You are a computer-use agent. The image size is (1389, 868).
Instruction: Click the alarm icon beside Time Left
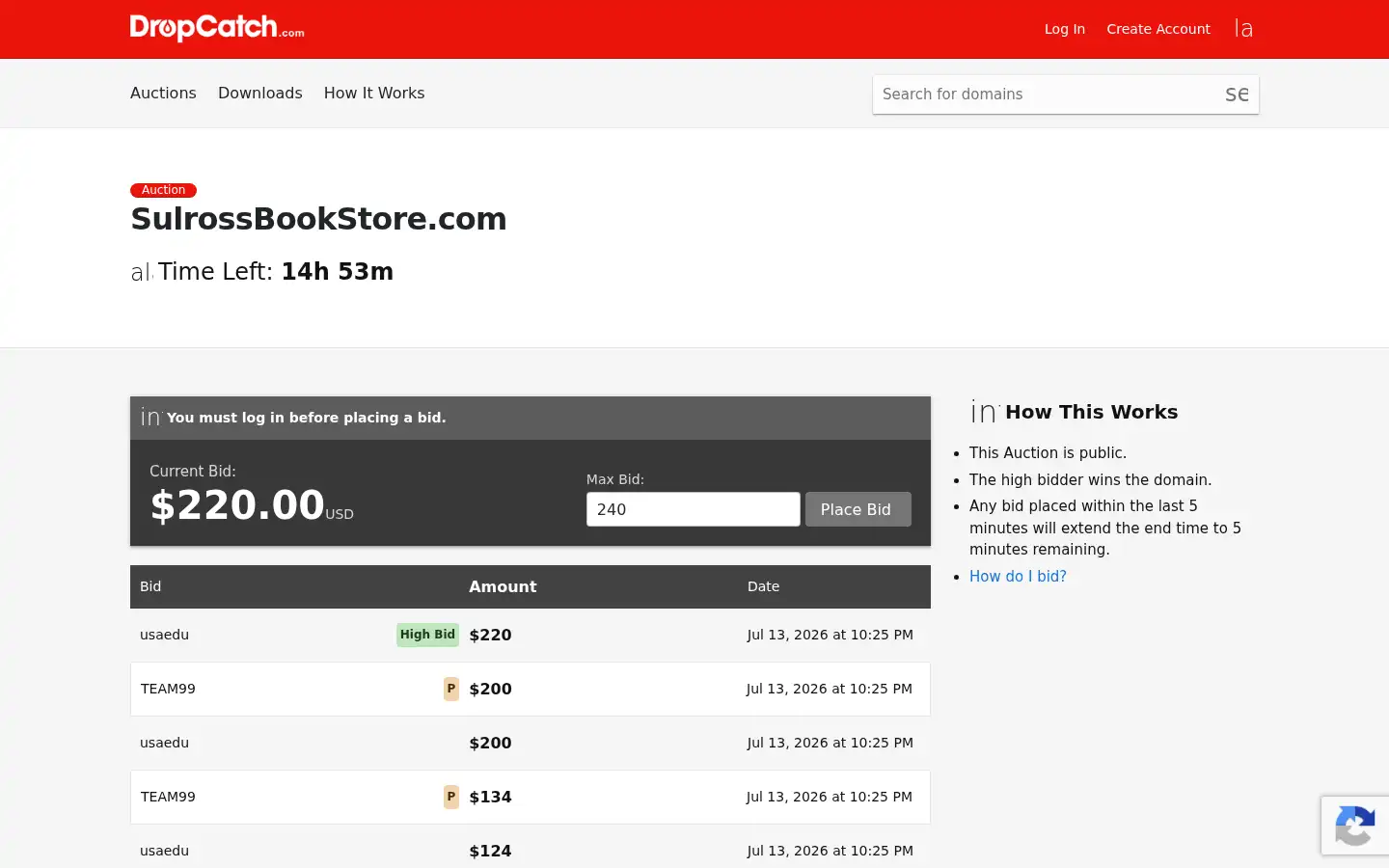[142, 272]
